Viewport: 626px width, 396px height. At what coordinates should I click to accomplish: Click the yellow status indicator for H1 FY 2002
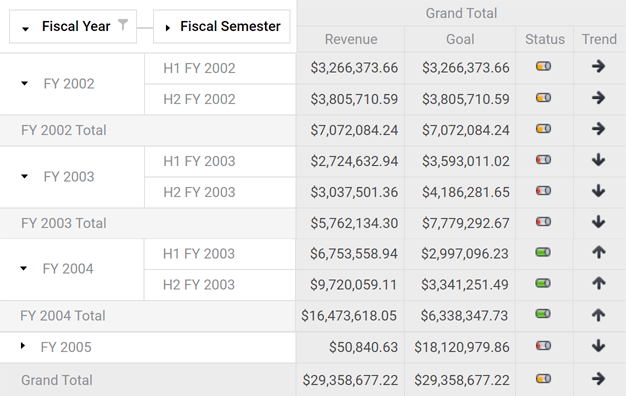point(543,66)
